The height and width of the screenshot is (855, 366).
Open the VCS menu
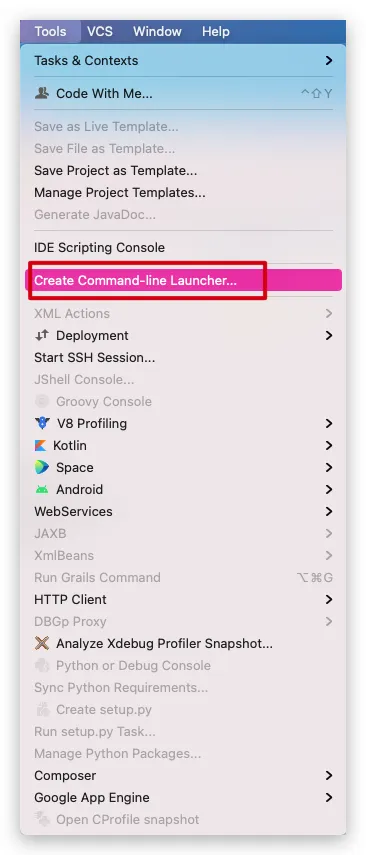[x=100, y=32]
